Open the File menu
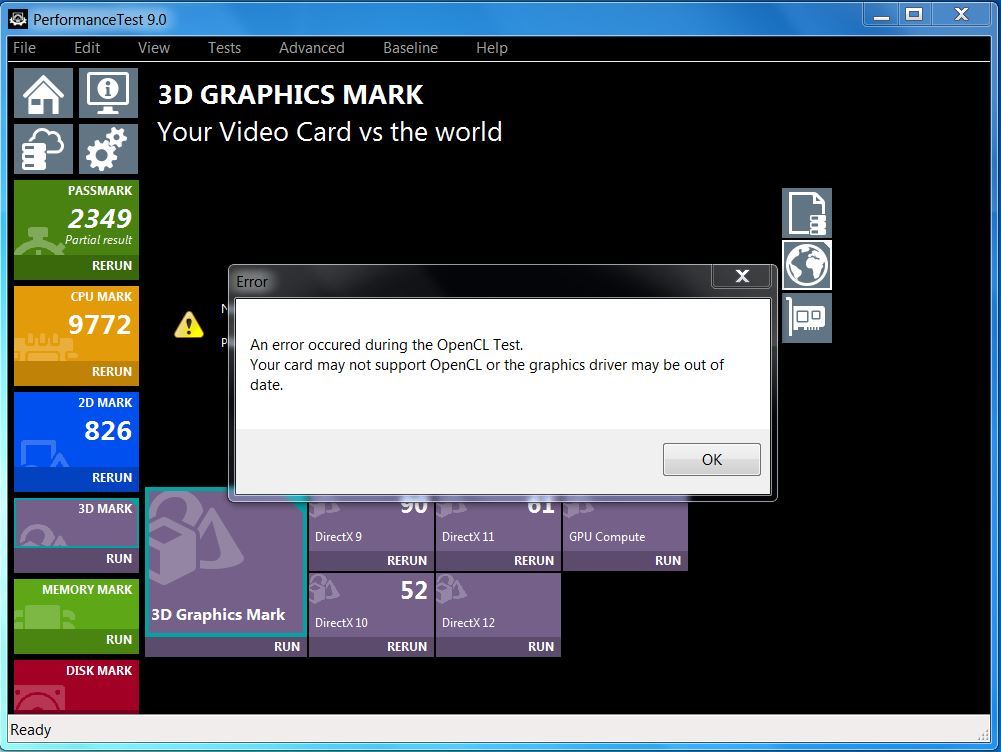The image size is (1001, 752). [x=24, y=48]
